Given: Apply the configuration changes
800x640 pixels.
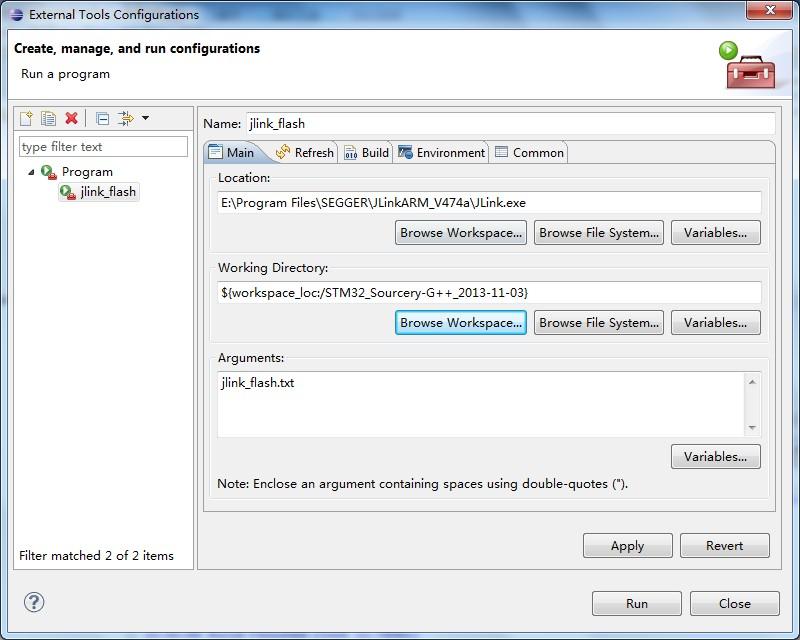Looking at the screenshot, I should coord(627,545).
